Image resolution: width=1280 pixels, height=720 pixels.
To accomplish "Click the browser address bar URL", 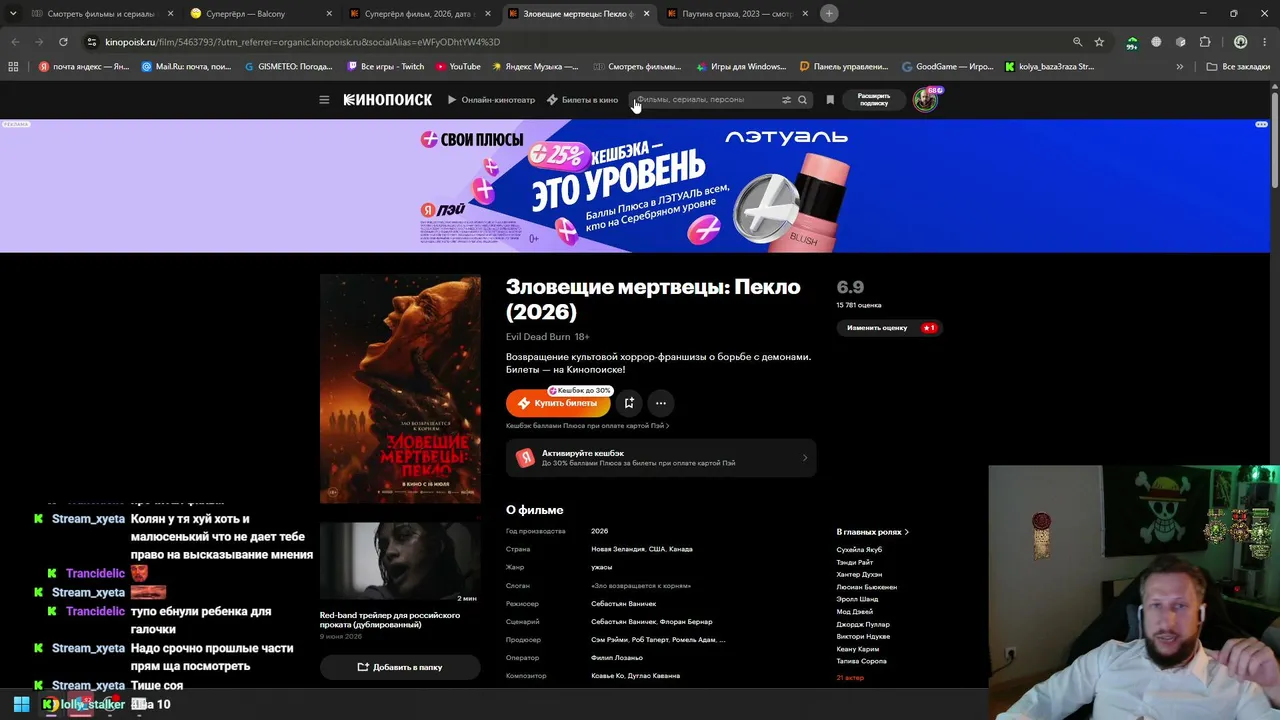I will click(302, 42).
